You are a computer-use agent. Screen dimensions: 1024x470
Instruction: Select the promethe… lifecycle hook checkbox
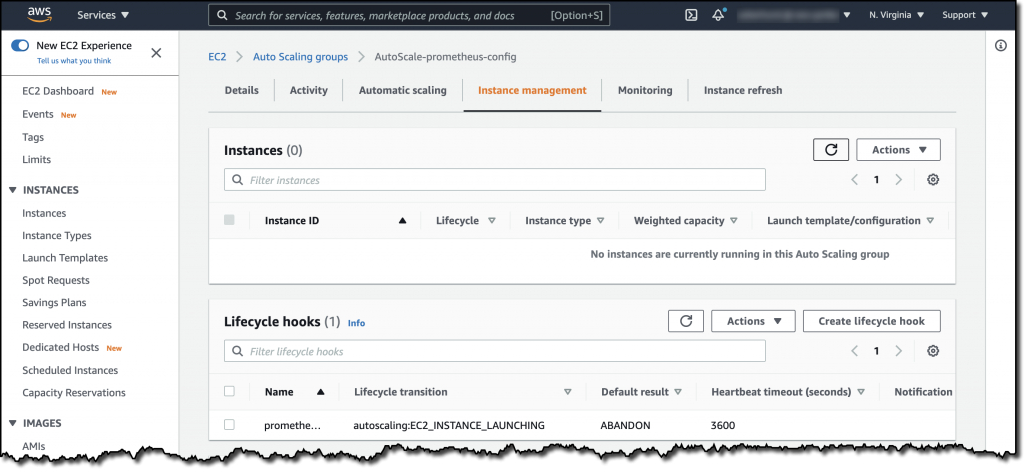[229, 425]
